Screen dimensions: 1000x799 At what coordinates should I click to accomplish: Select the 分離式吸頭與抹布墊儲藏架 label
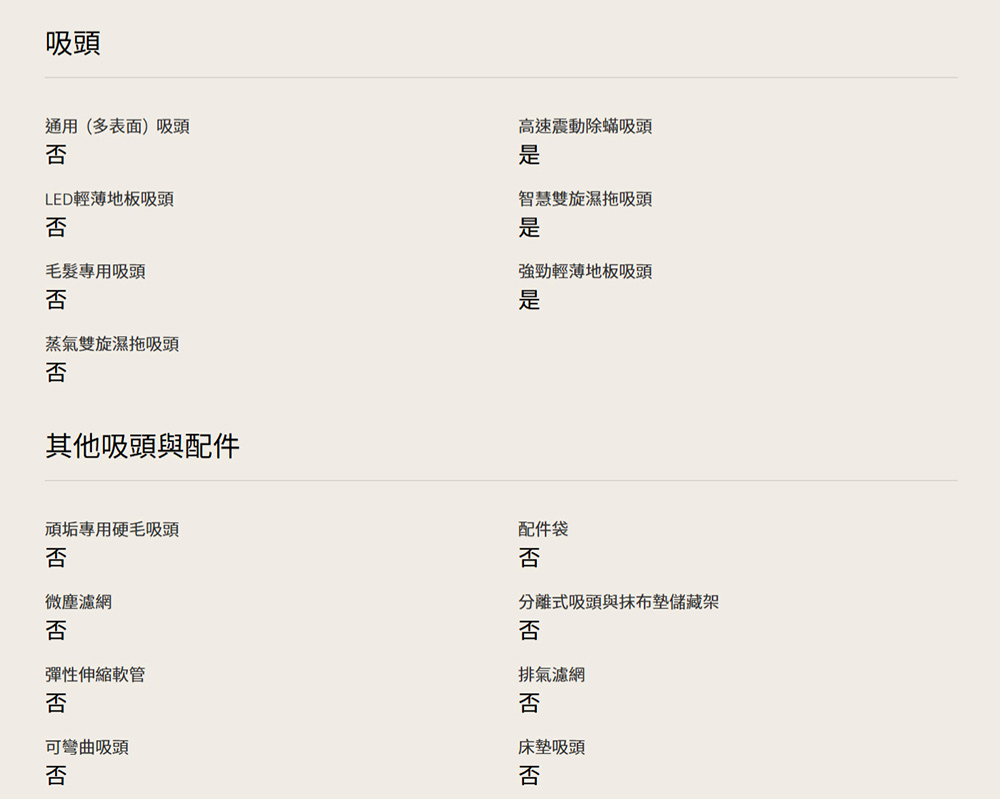pyautogui.click(x=618, y=602)
